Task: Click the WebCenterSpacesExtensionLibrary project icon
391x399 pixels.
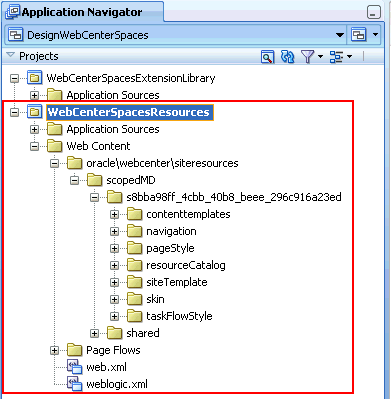Action: coord(34,78)
